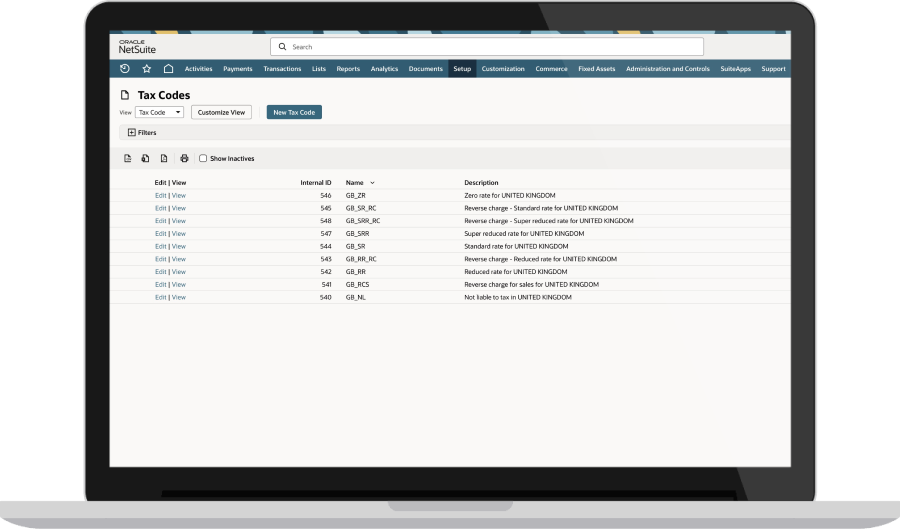Image resolution: width=900 pixels, height=529 pixels.
Task: Click Edit for GB_ZR tax code
Action: click(160, 196)
